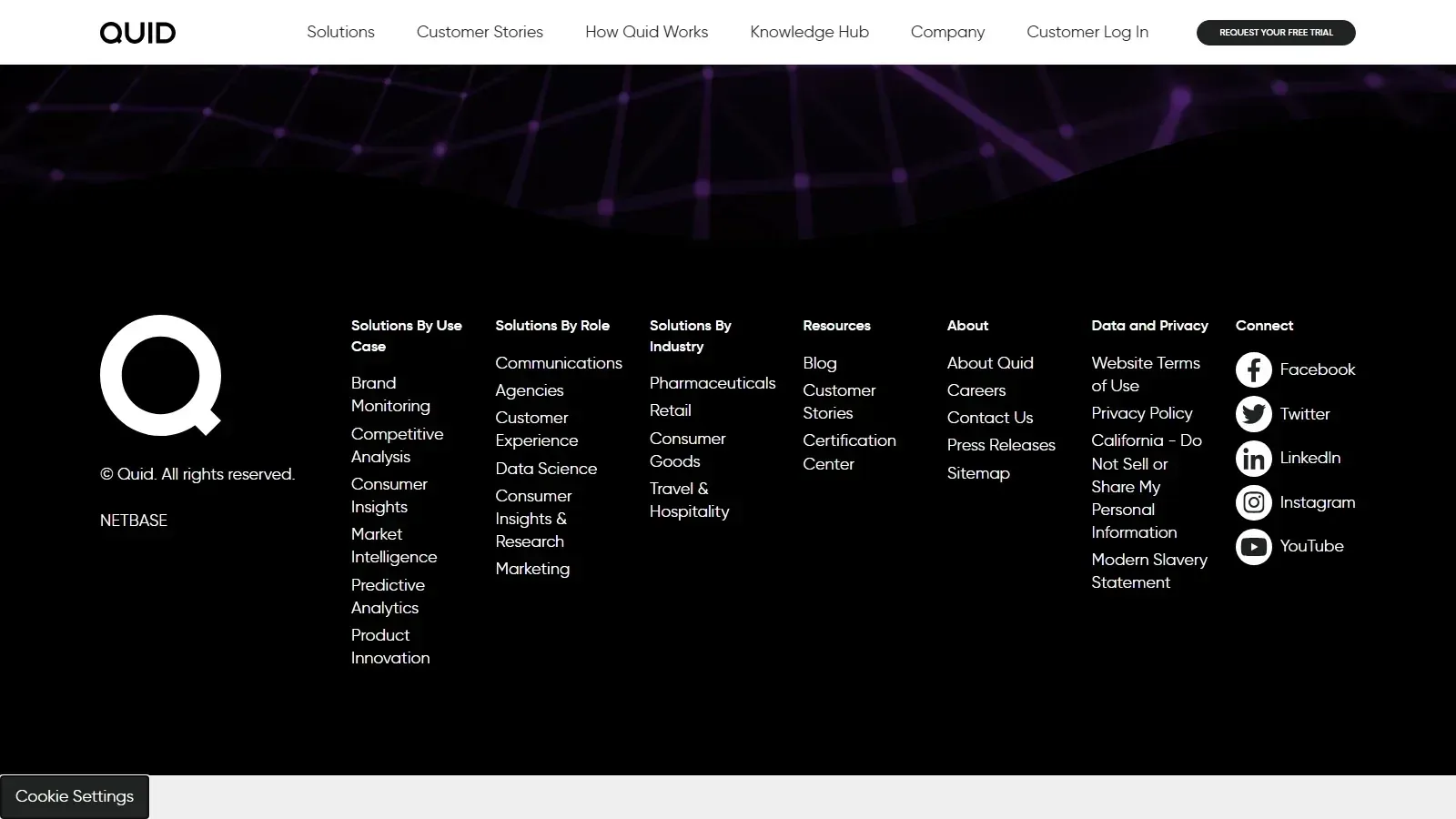Click the QUID logo in header
Viewport: 1456px width, 819px height.
137,33
